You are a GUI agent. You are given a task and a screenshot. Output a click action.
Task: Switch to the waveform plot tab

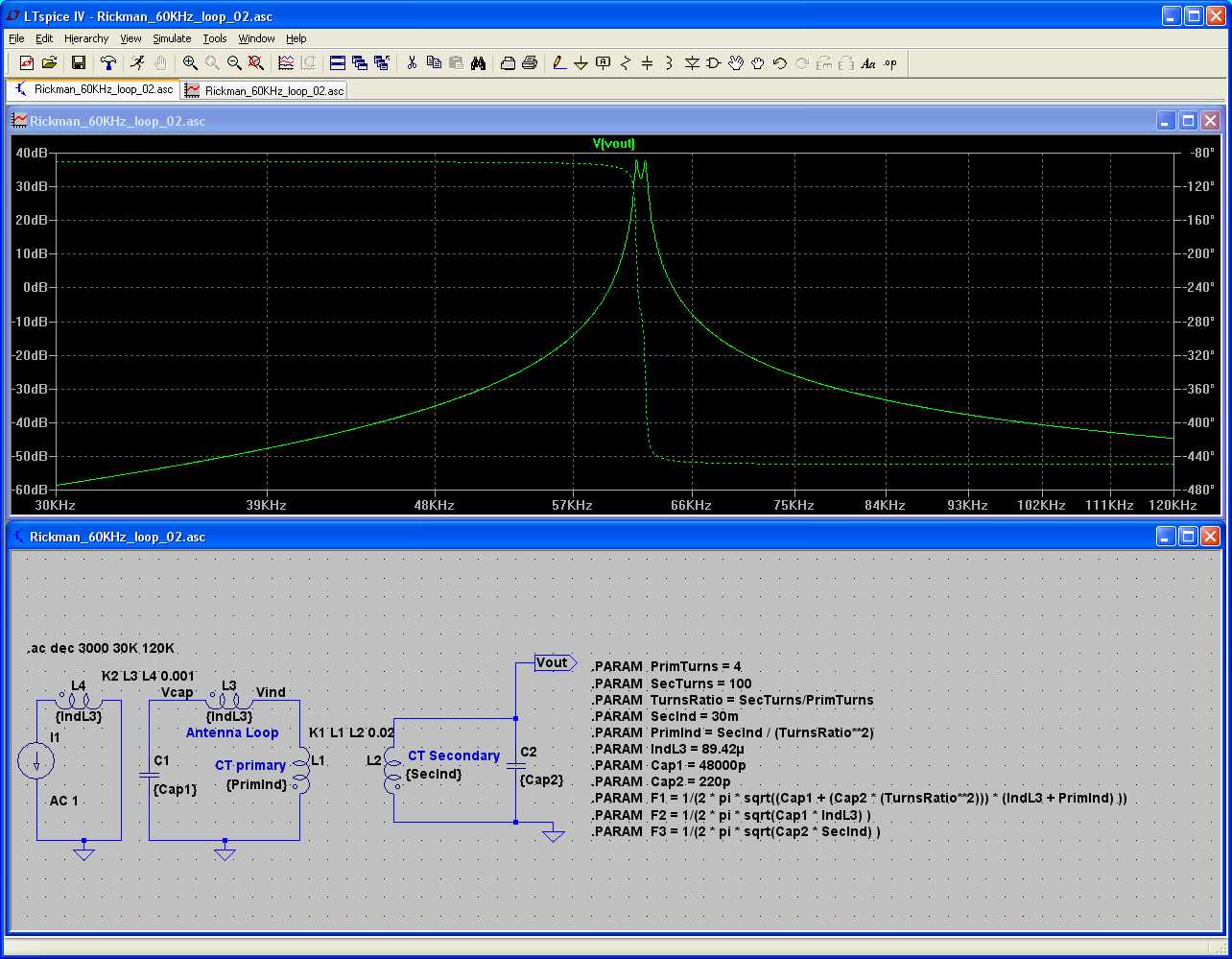coord(265,90)
